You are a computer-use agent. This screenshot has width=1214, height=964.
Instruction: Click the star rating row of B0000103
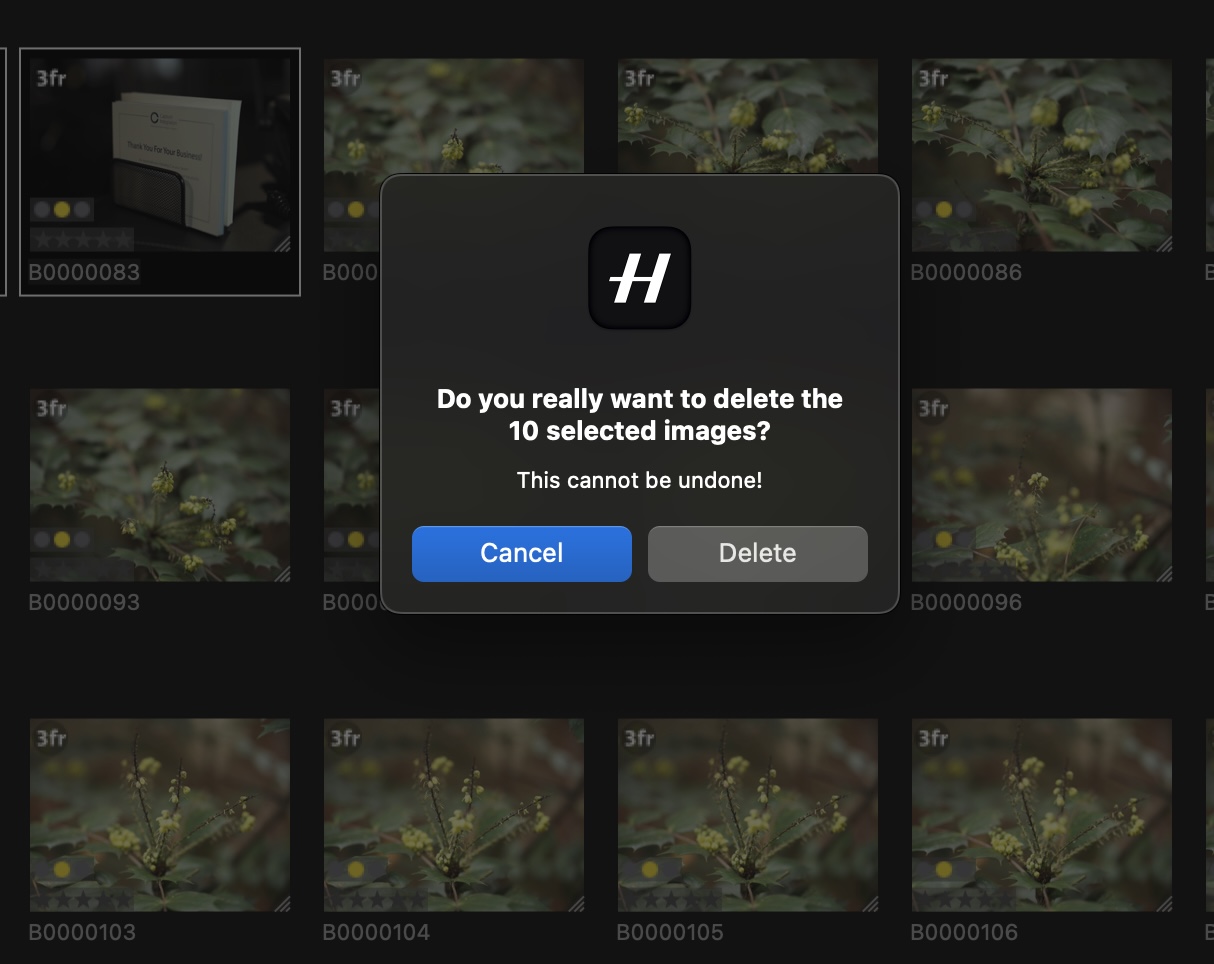coord(82,900)
